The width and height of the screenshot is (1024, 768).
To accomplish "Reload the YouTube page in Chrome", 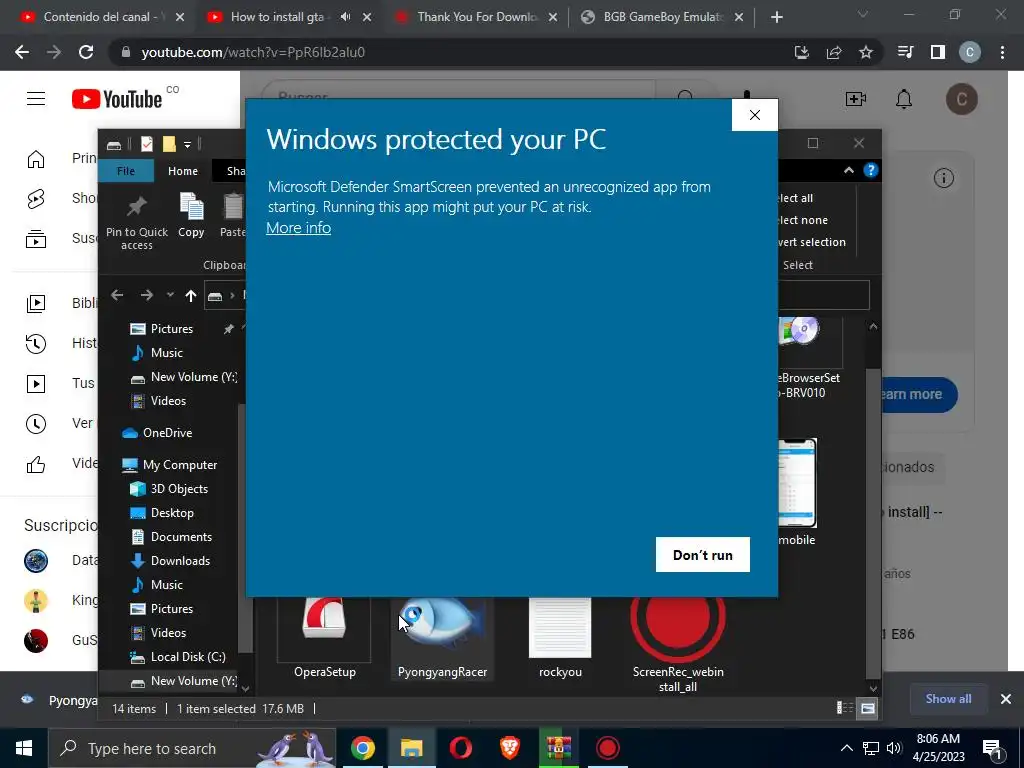I will pyautogui.click(x=86, y=52).
